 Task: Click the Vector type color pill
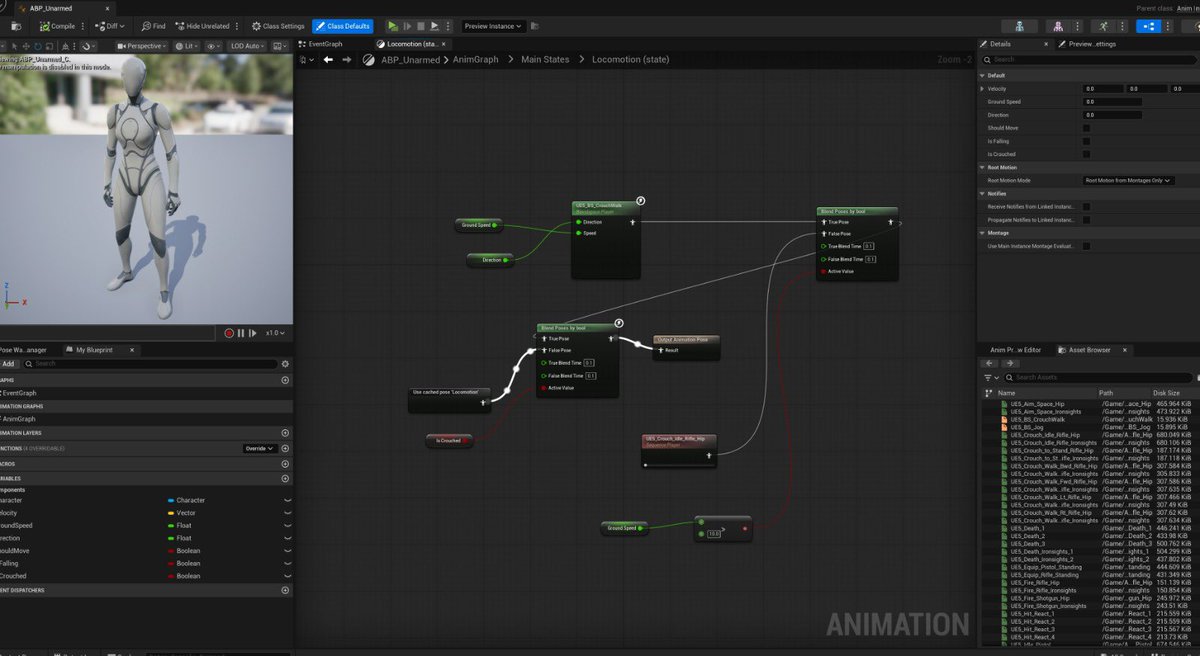170,513
